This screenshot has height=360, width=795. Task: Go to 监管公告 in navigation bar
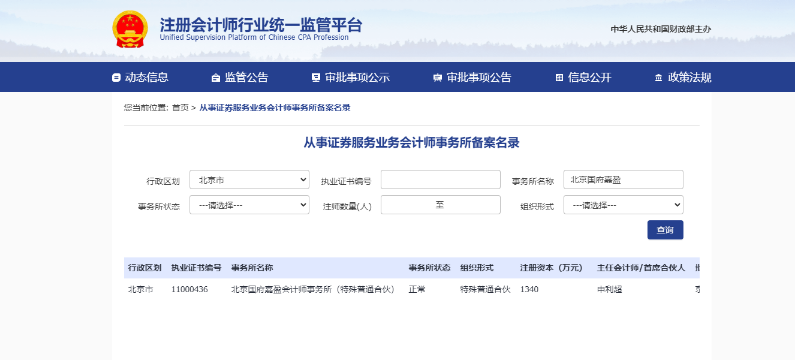(x=240, y=78)
